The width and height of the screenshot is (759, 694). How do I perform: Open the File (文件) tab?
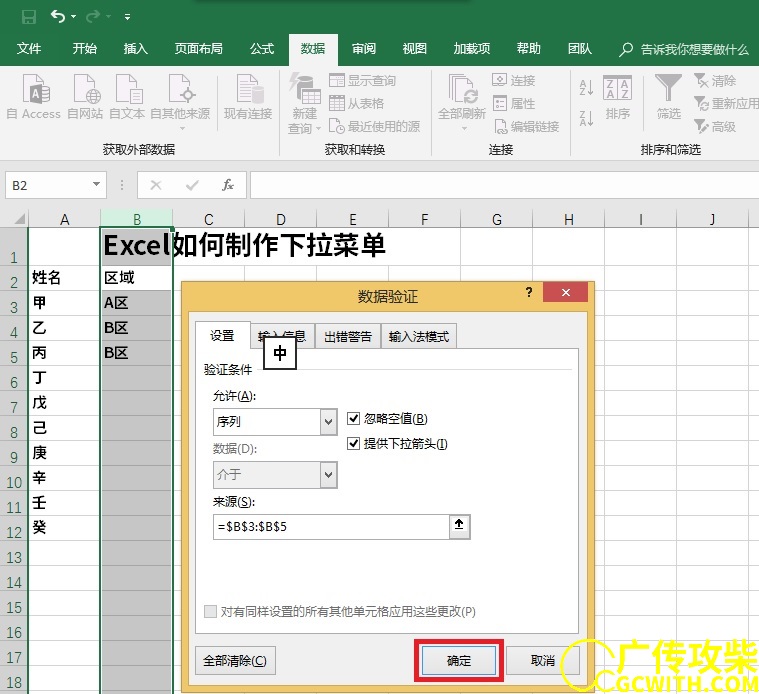click(29, 48)
